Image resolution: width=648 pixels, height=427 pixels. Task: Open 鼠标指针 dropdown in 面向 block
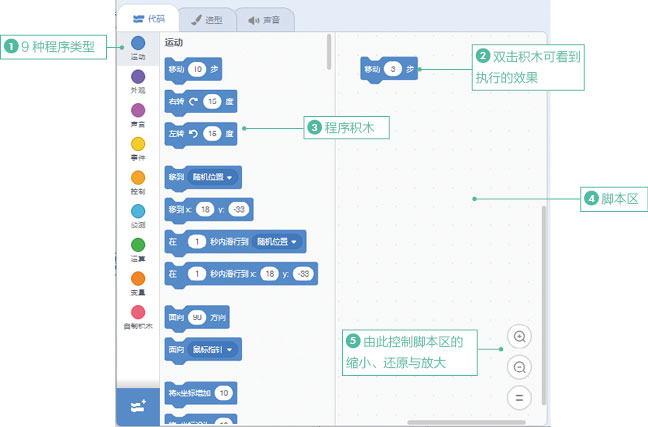(213, 350)
